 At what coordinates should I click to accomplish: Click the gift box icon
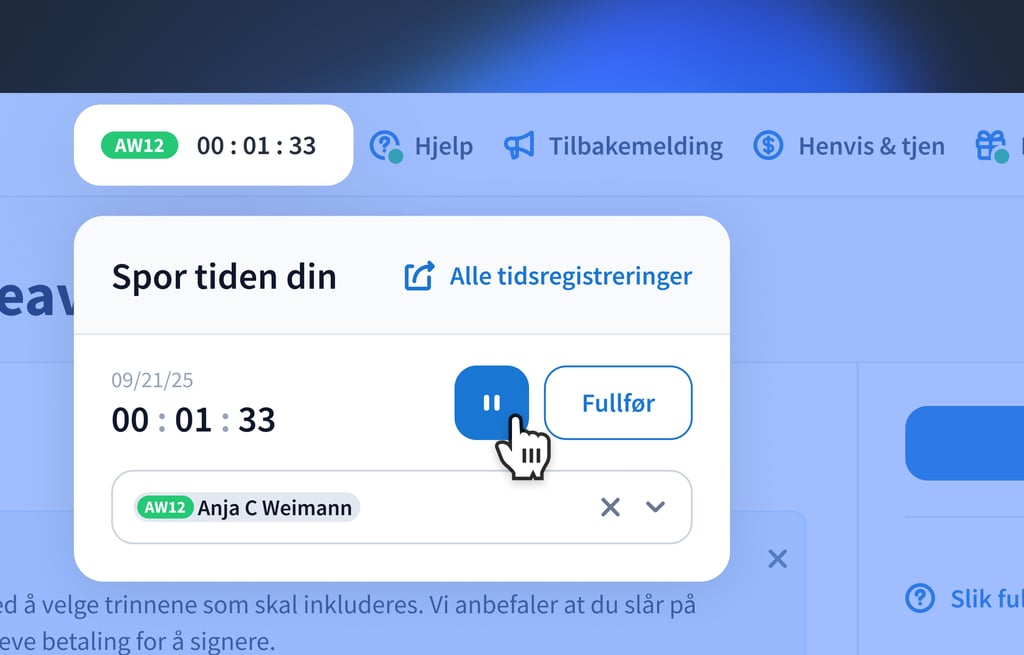pyautogui.click(x=991, y=146)
